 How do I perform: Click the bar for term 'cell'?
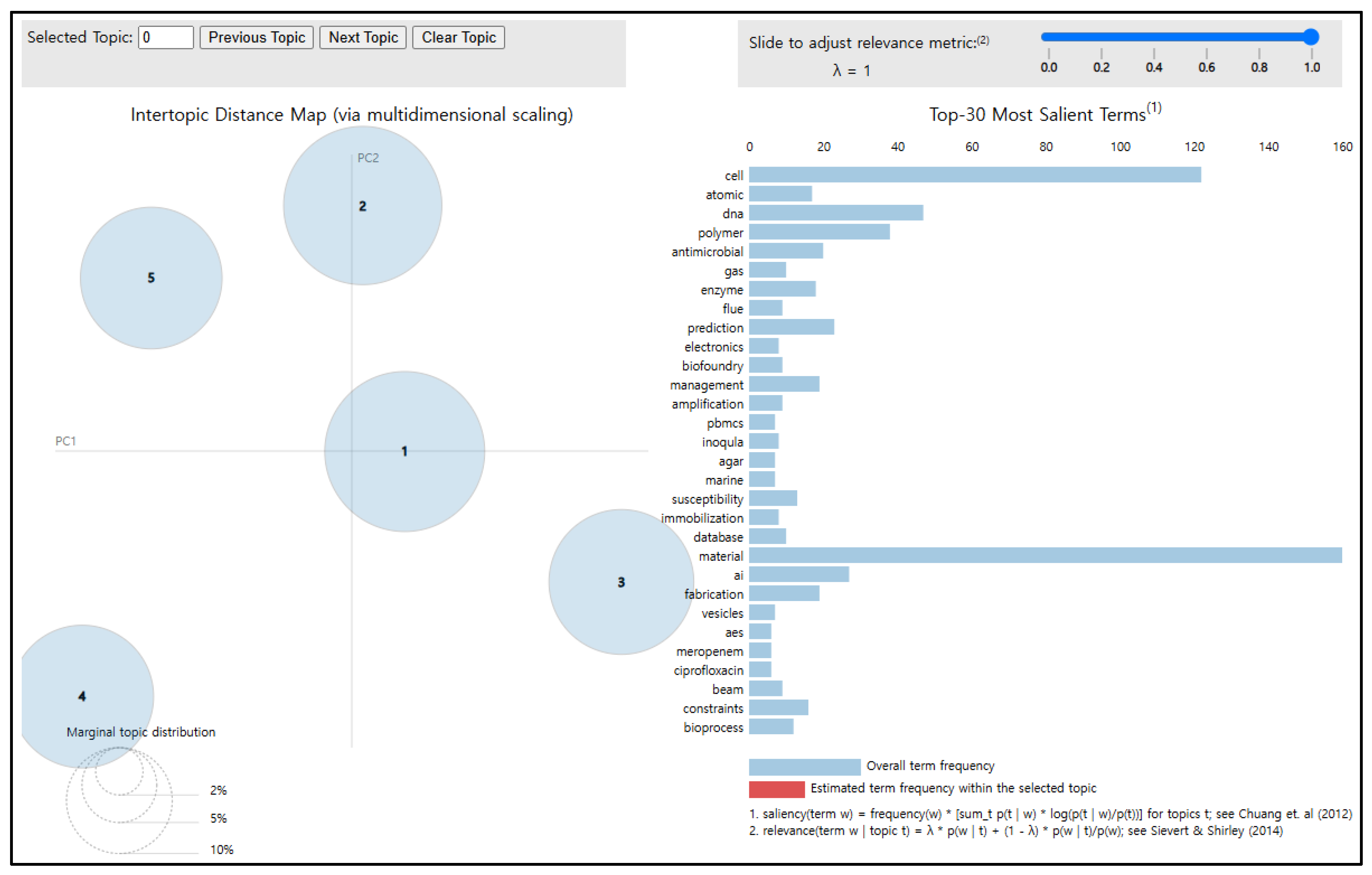[974, 175]
